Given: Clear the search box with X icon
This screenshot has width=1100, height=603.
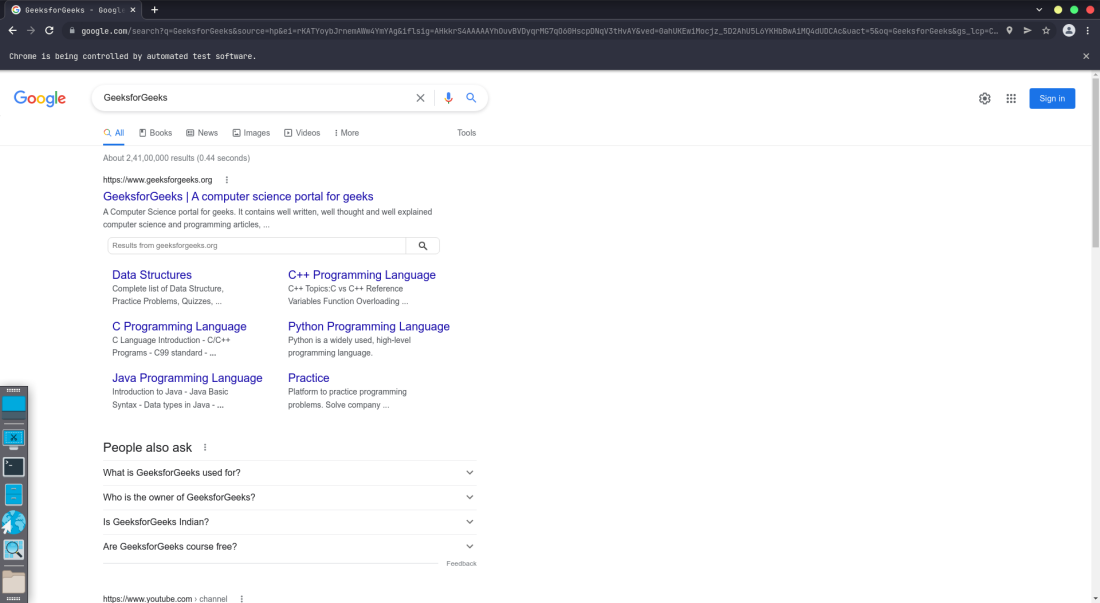Looking at the screenshot, I should pyautogui.click(x=420, y=98).
